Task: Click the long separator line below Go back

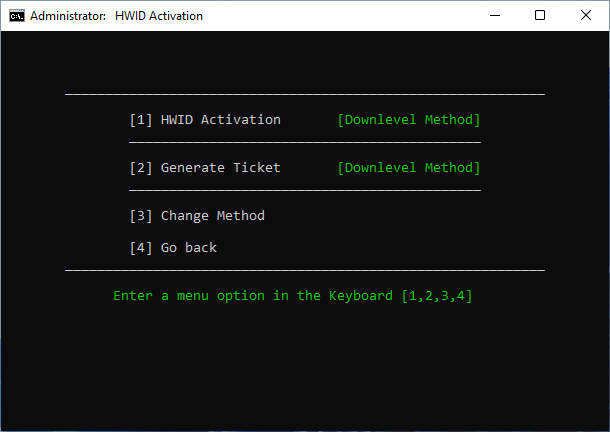Action: [x=304, y=270]
